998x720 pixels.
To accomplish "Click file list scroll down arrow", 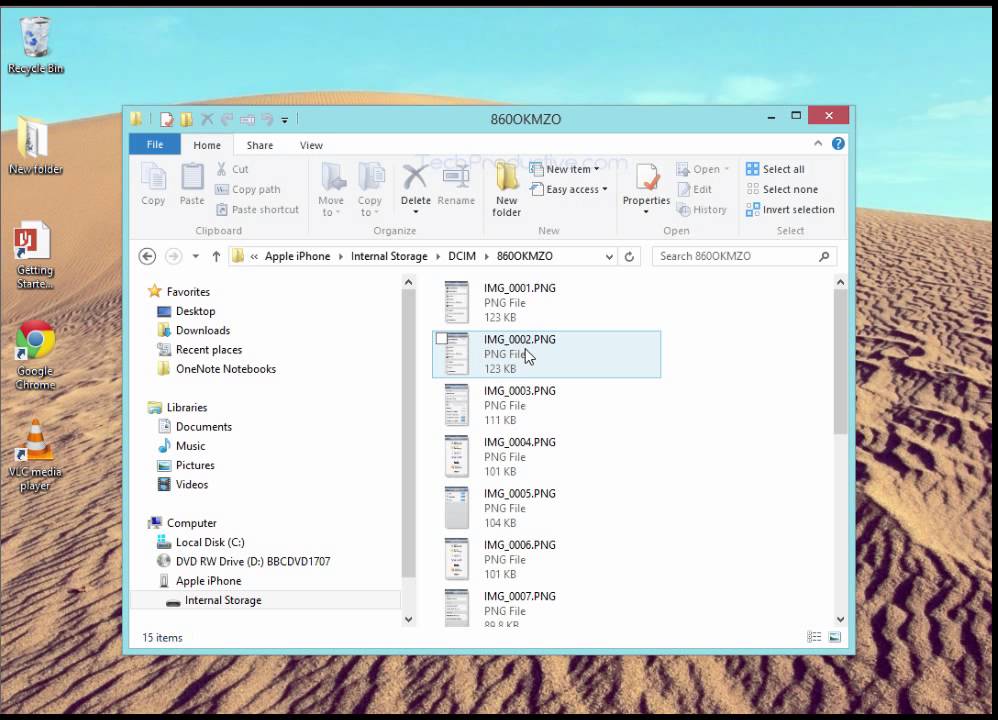I will (840, 619).
